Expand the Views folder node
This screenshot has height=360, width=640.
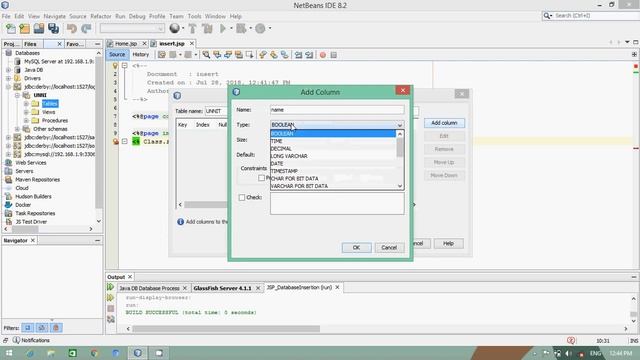[26, 112]
